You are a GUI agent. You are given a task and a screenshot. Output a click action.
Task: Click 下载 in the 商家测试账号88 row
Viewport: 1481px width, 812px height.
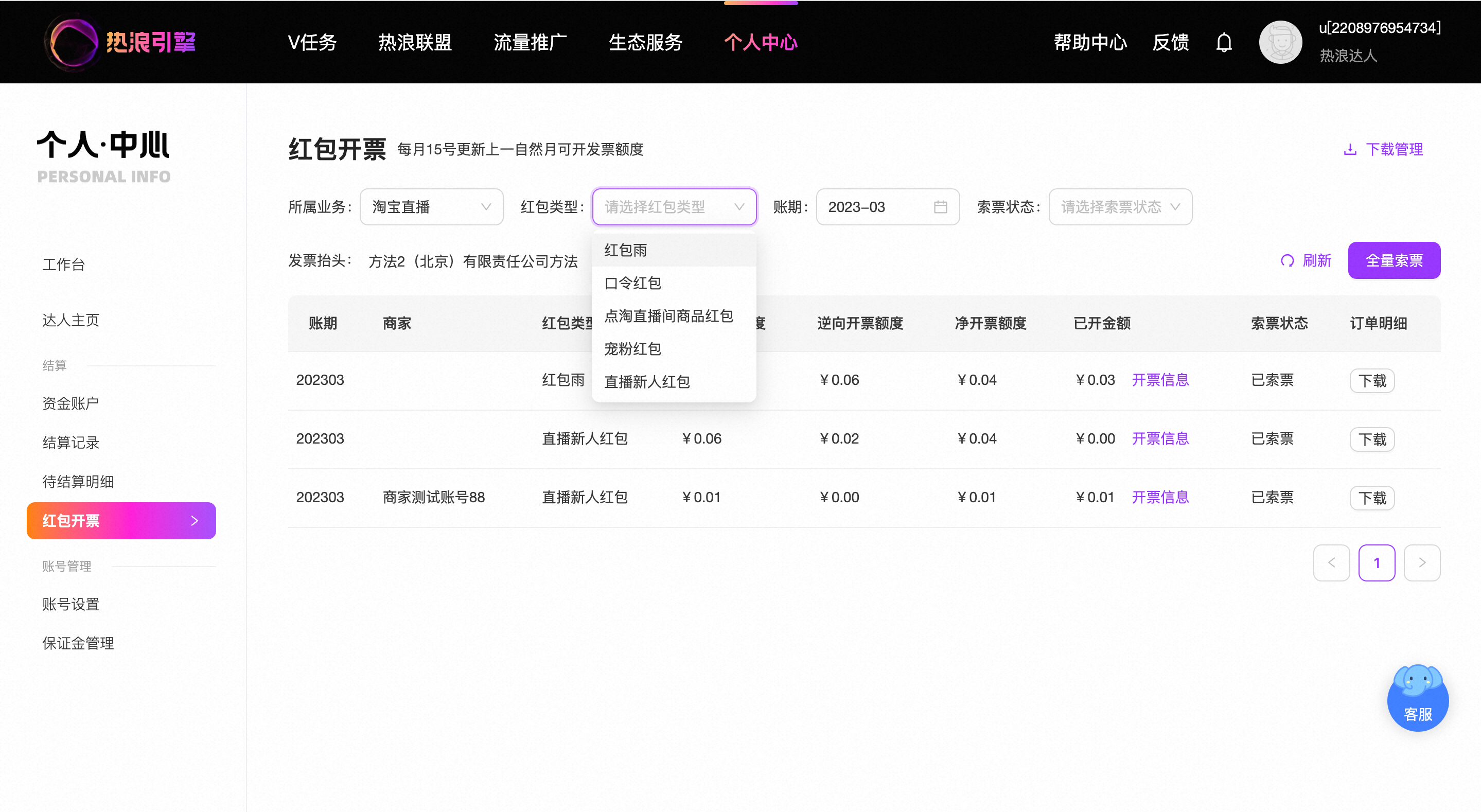point(1372,498)
